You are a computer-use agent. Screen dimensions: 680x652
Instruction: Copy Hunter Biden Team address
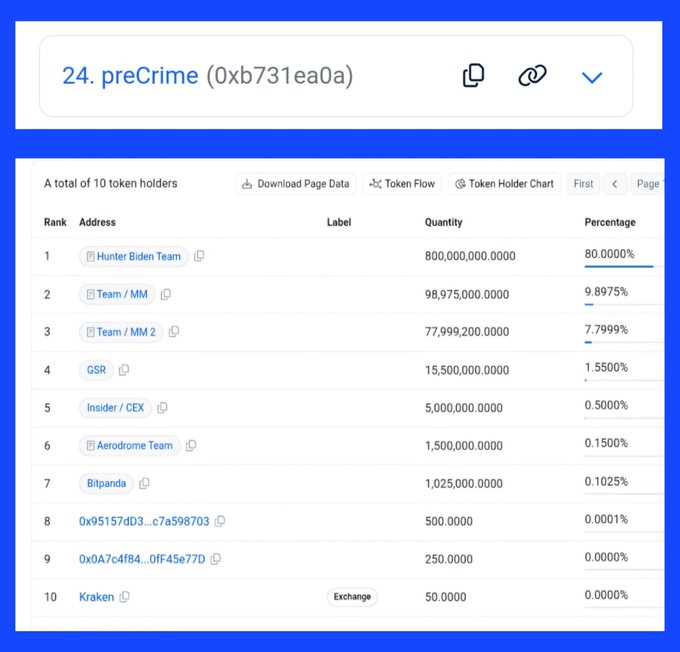[x=199, y=256]
